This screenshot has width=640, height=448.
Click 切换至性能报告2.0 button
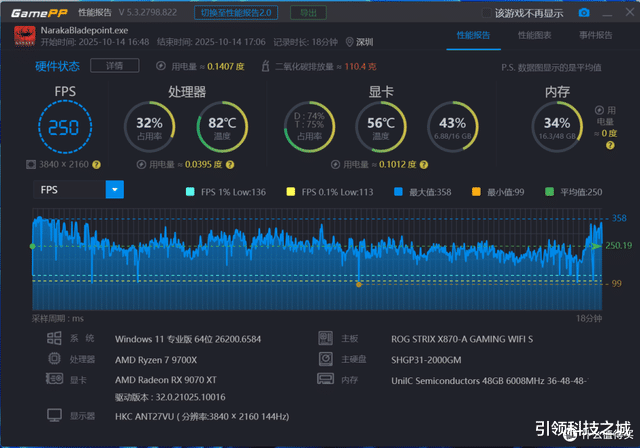[236, 13]
